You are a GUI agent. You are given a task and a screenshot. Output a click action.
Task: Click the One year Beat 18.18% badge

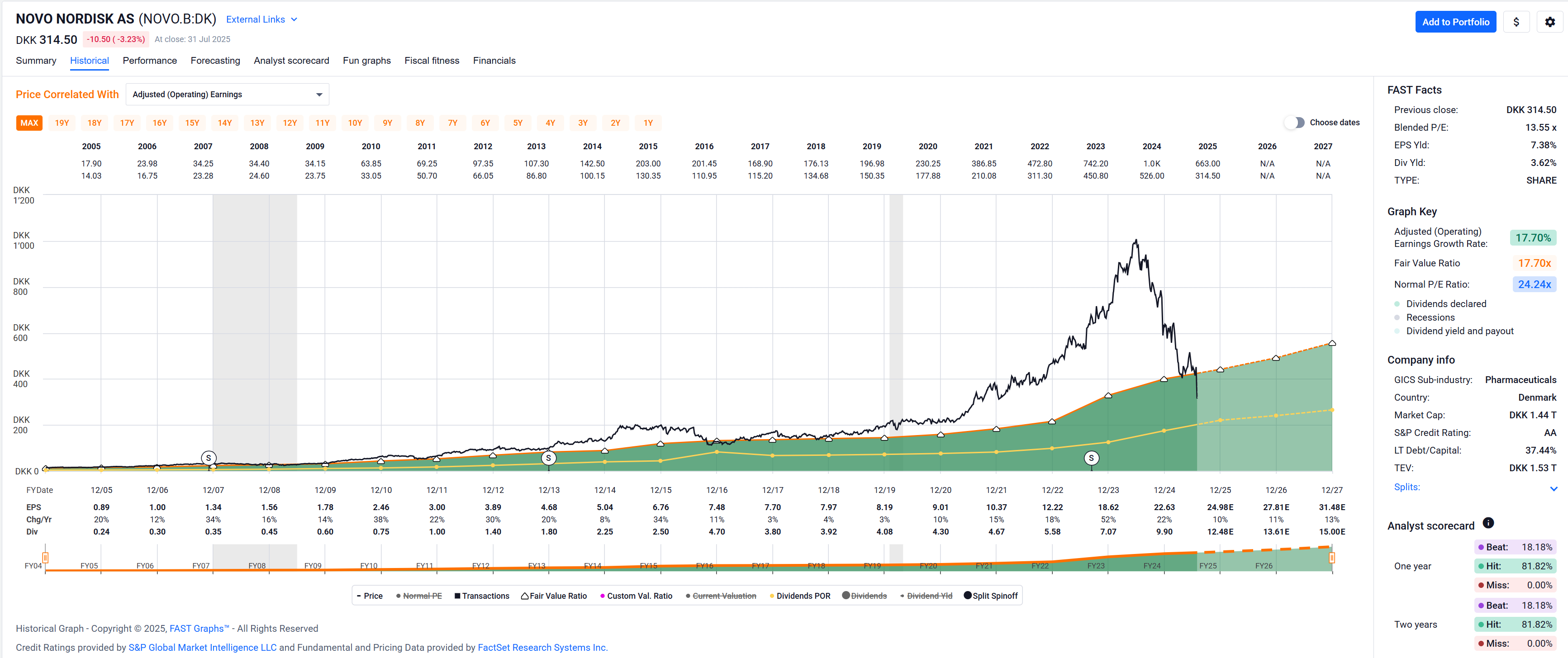(1515, 547)
